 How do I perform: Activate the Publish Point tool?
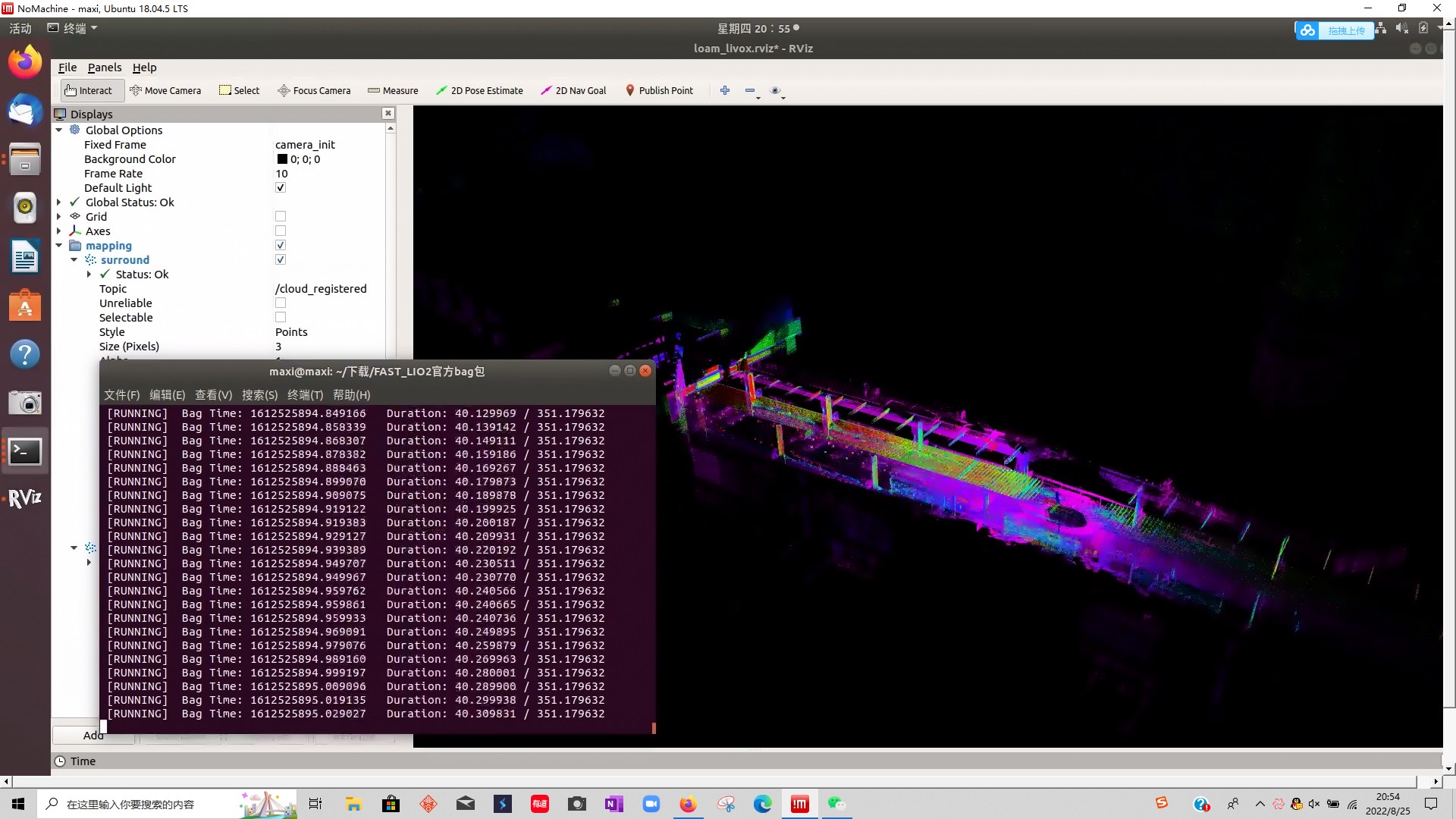point(659,90)
